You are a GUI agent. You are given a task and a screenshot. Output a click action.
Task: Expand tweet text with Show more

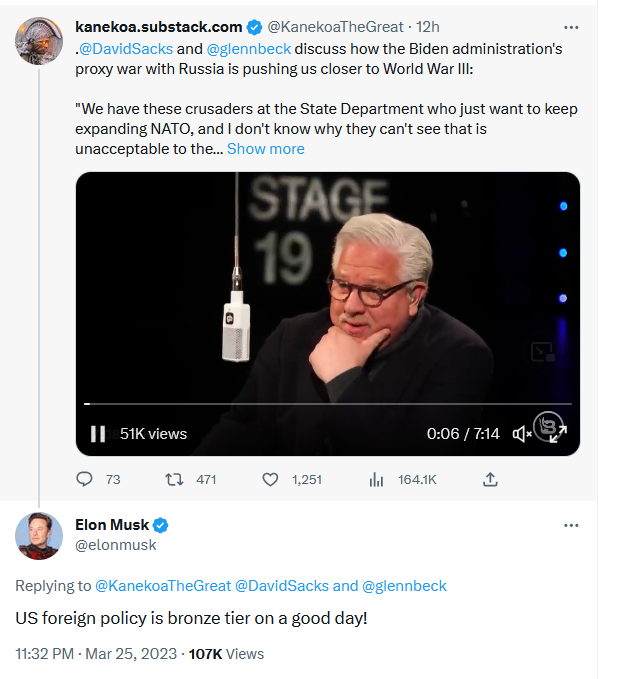tap(265, 149)
